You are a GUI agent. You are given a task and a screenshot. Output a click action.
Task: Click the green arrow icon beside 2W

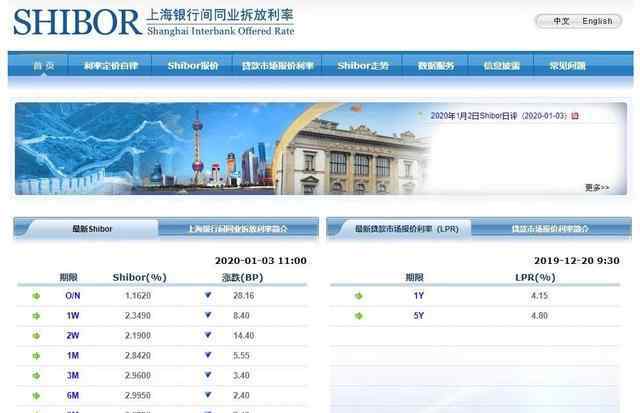click(x=36, y=336)
